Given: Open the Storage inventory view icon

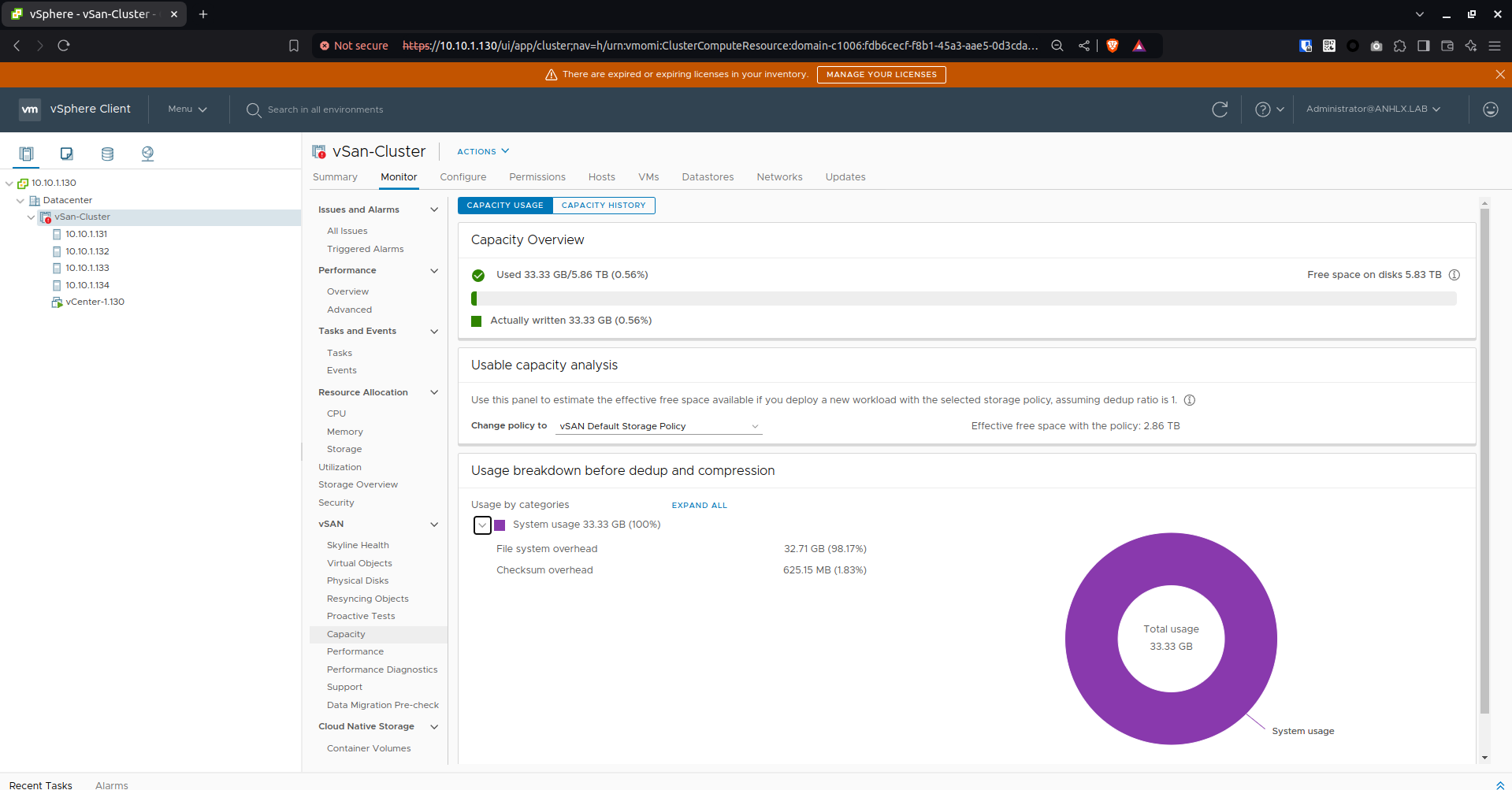Looking at the screenshot, I should 107,154.
